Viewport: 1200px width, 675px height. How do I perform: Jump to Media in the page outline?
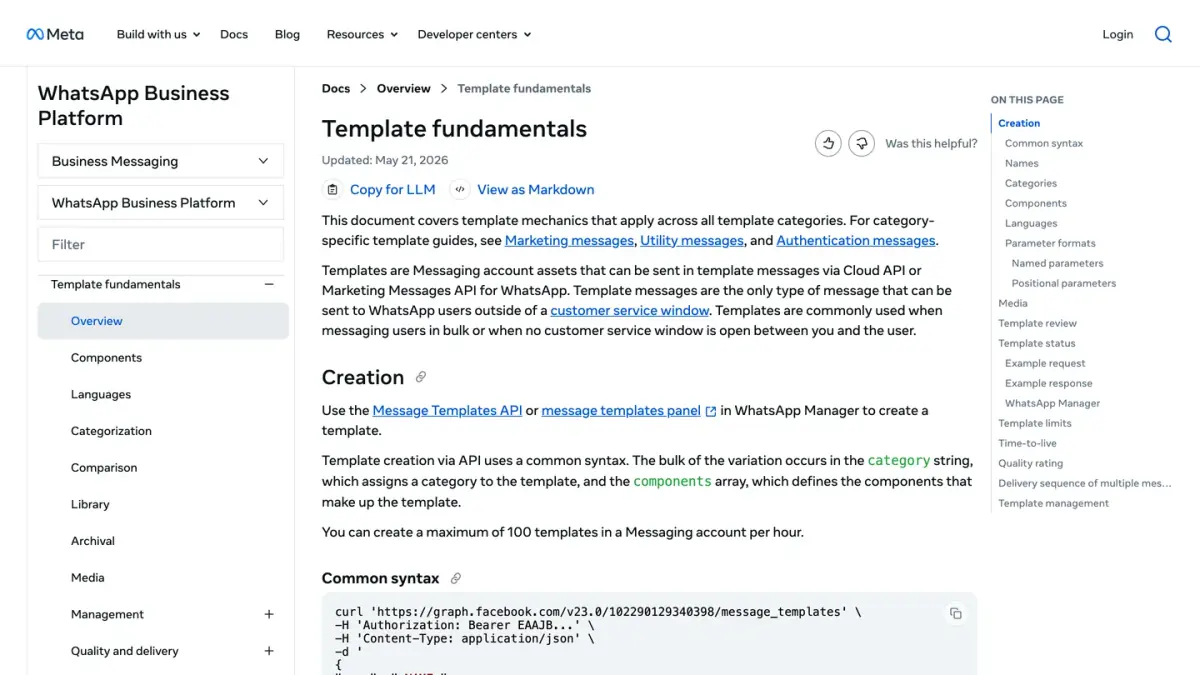(1013, 303)
